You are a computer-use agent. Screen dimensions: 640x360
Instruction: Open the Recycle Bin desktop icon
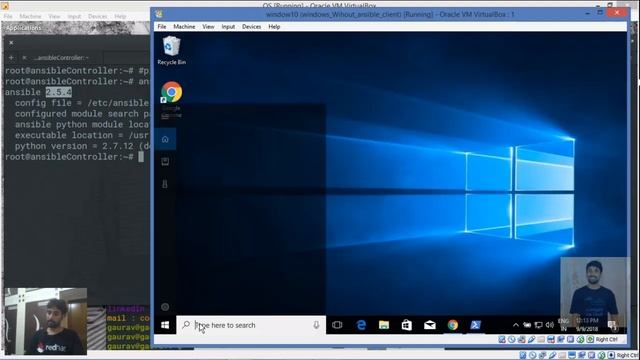[x=171, y=51]
